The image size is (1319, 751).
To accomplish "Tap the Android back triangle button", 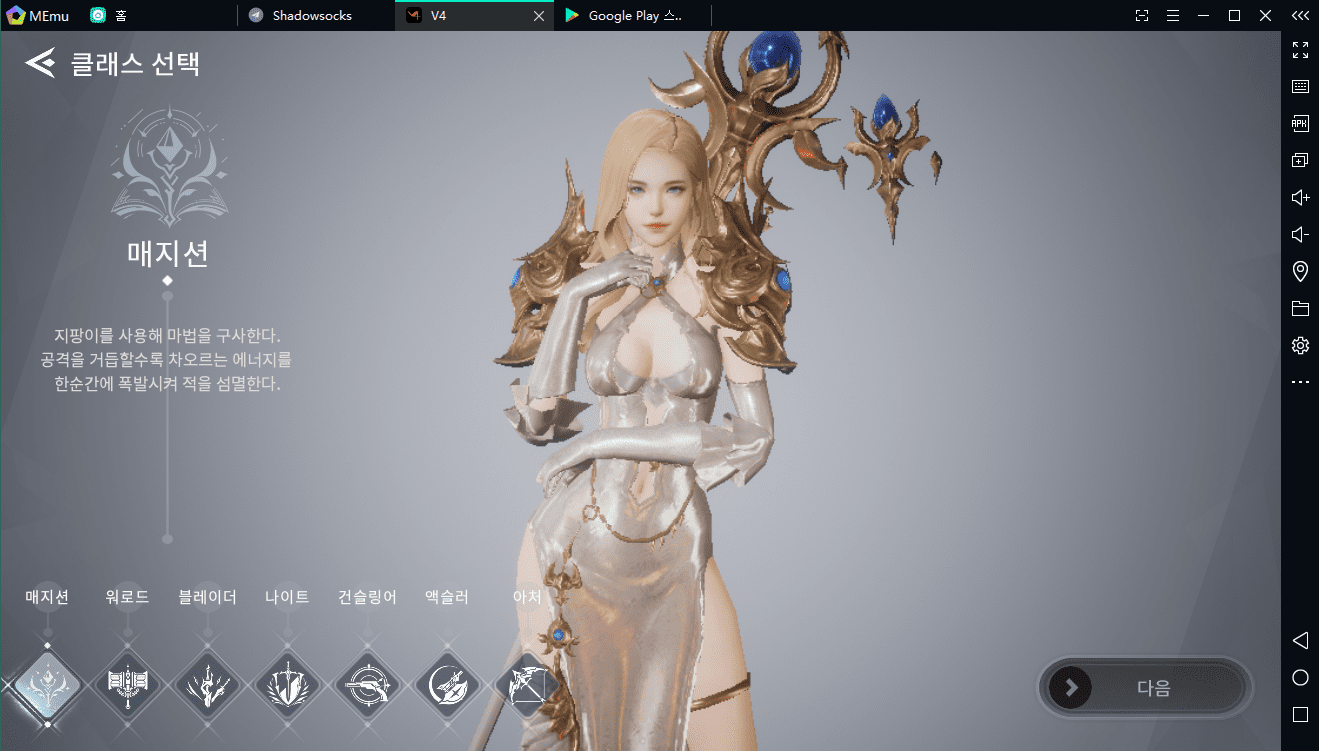I will 1300,640.
